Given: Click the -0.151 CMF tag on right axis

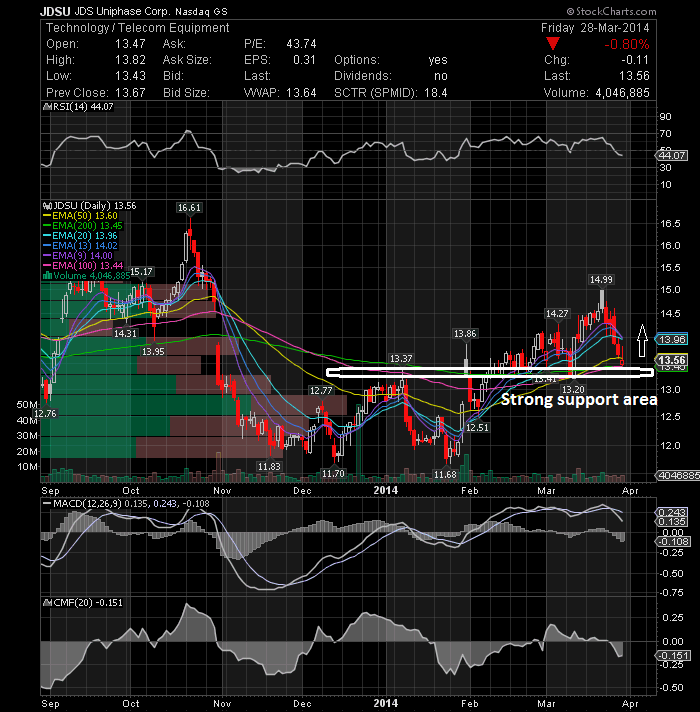Looking at the screenshot, I should (673, 656).
